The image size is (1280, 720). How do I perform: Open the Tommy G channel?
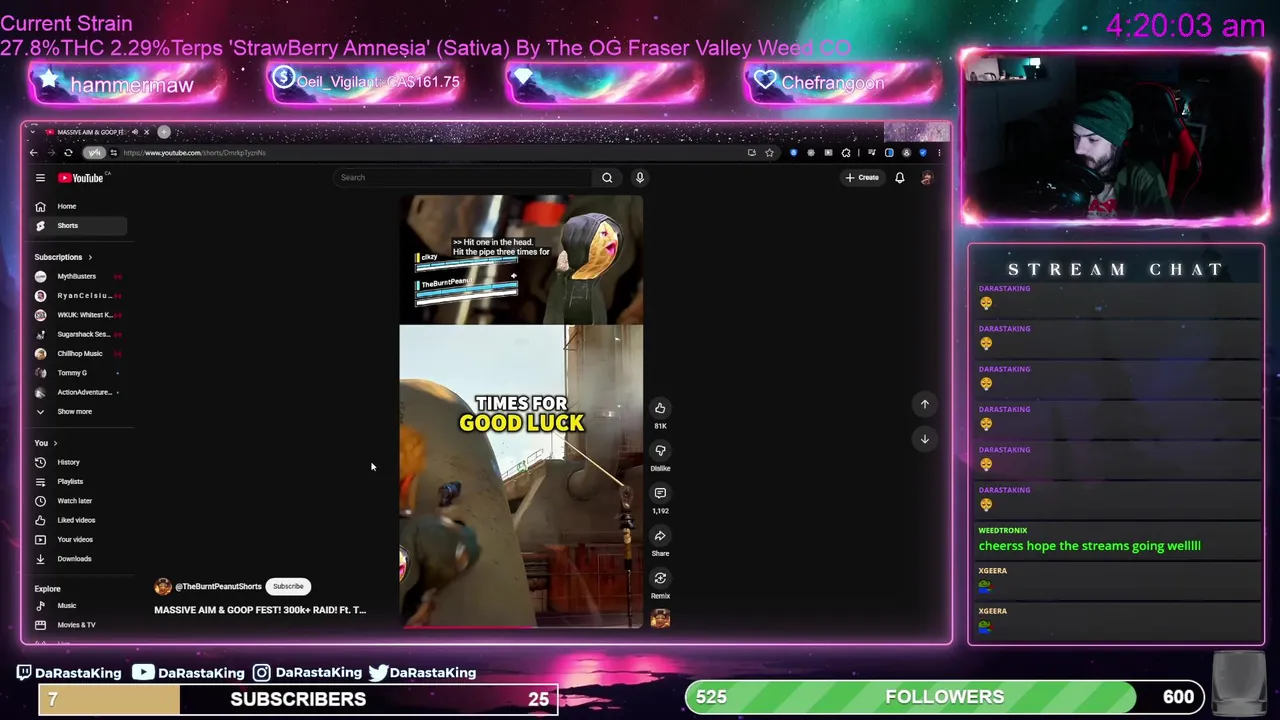[77, 373]
